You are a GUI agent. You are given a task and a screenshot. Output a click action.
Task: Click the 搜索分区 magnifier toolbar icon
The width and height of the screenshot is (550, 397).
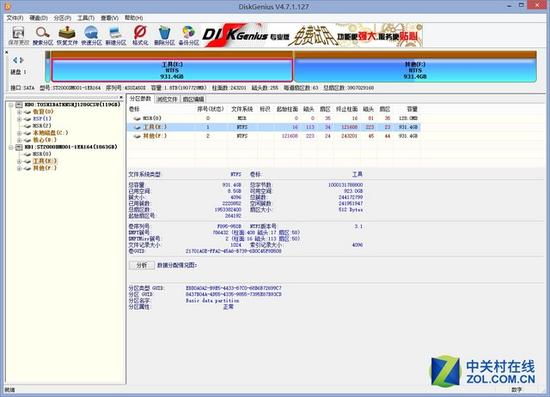[x=42, y=35]
